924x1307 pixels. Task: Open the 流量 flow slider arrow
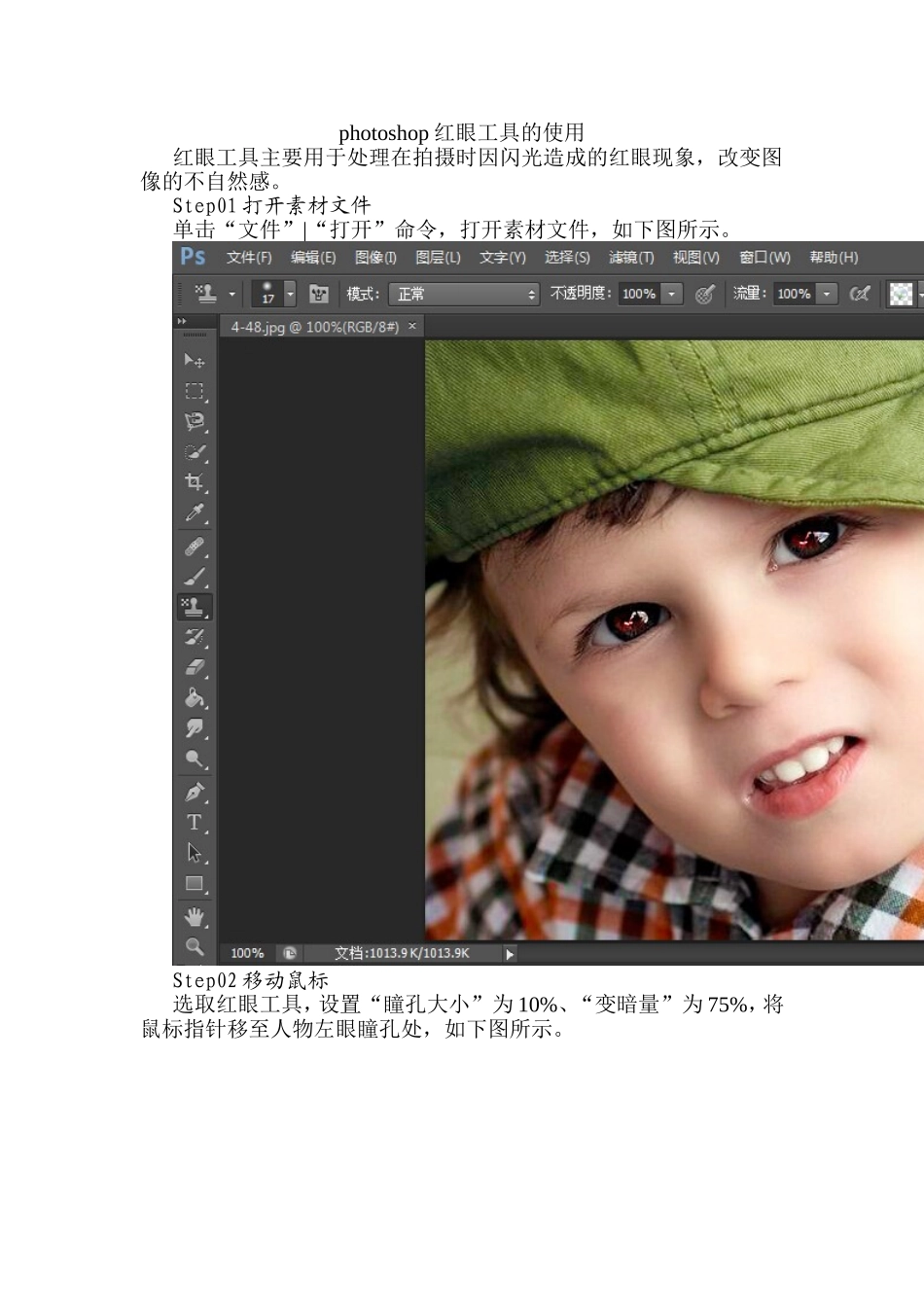pos(827,294)
